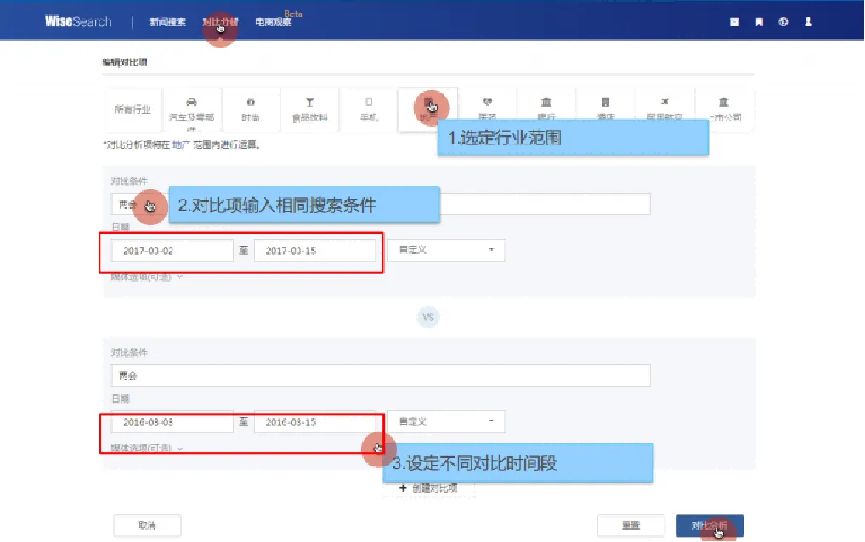Click the blue 对比分析 button

(x=709, y=525)
